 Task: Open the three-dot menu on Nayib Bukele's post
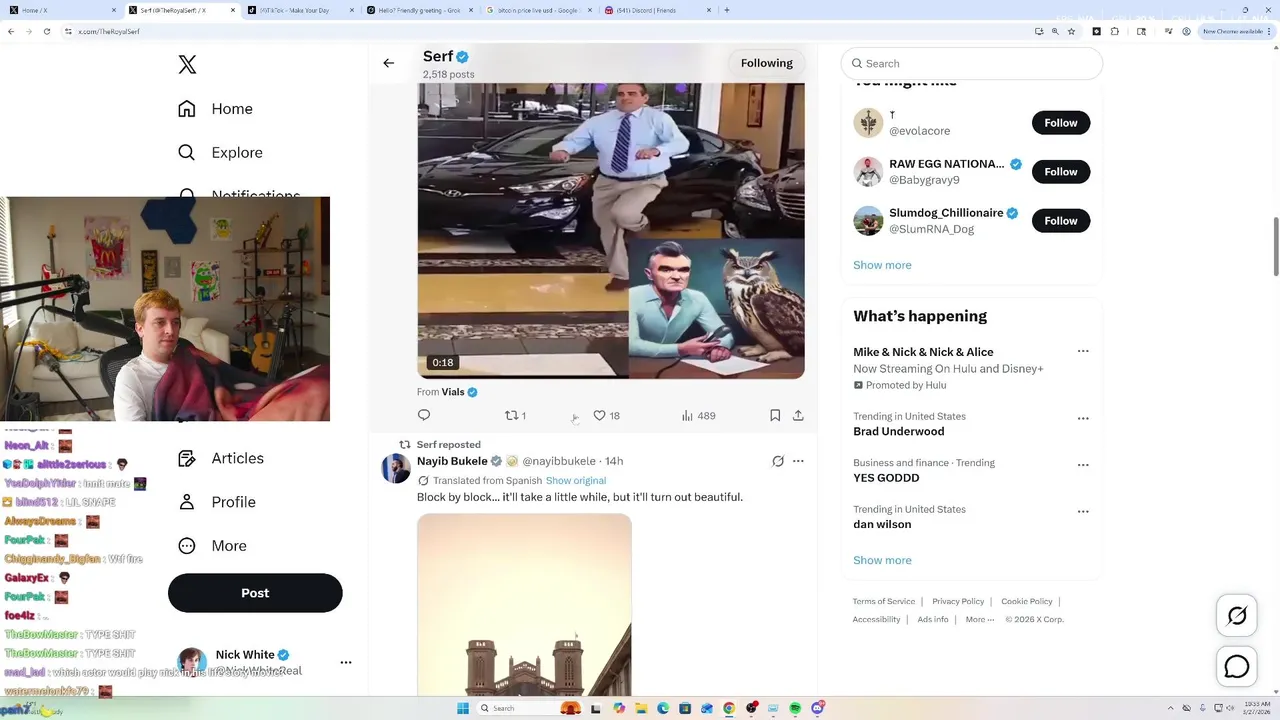point(798,461)
